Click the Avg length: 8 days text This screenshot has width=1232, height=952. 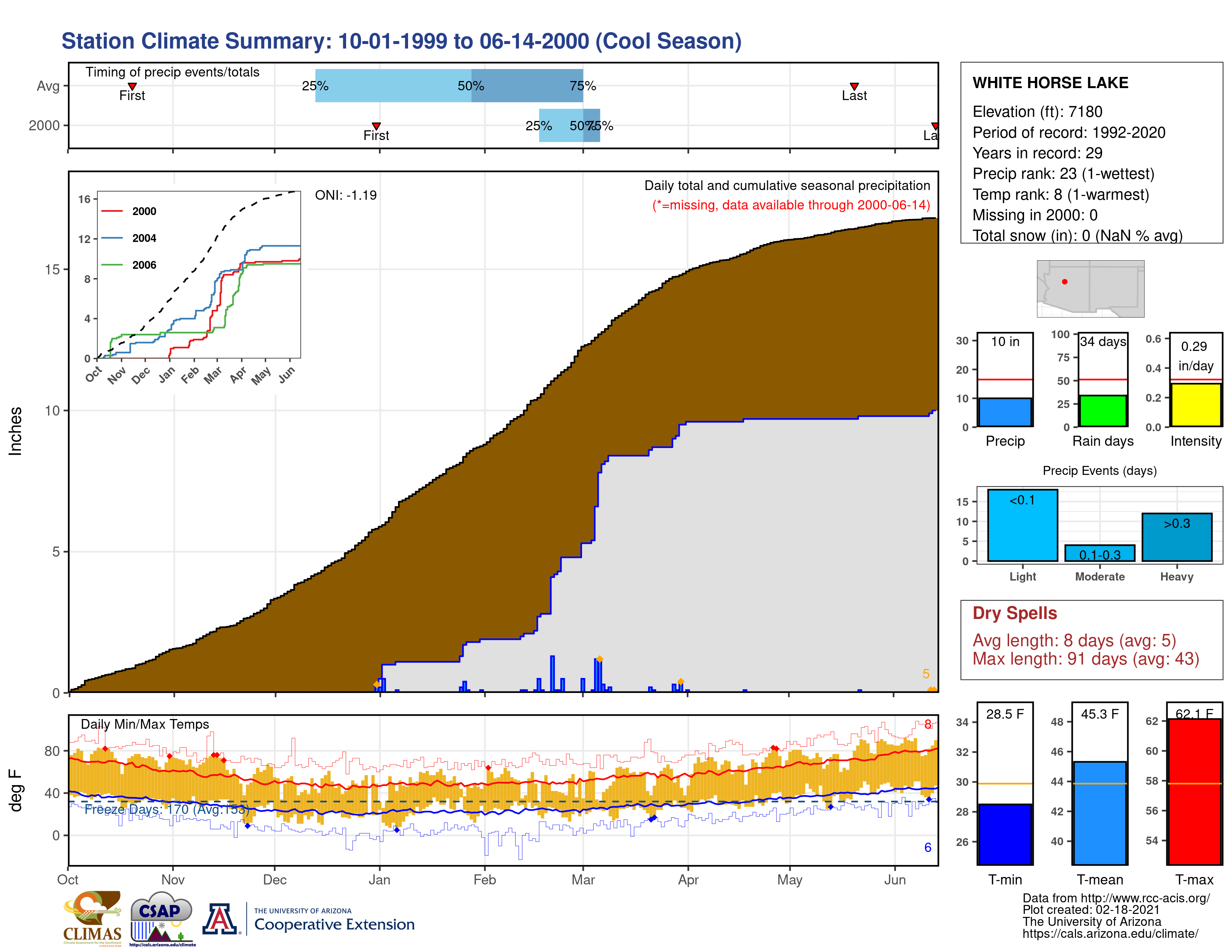coord(1074,641)
